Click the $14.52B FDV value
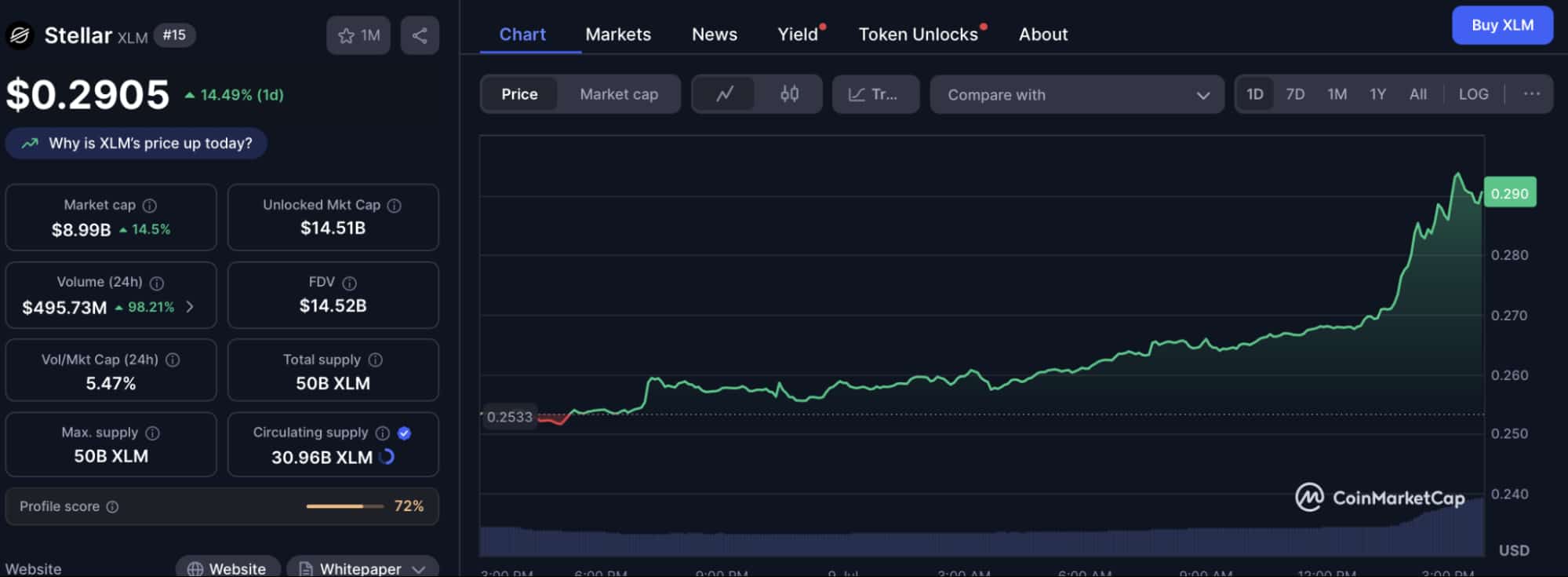This screenshot has width=1568, height=577. (x=333, y=306)
